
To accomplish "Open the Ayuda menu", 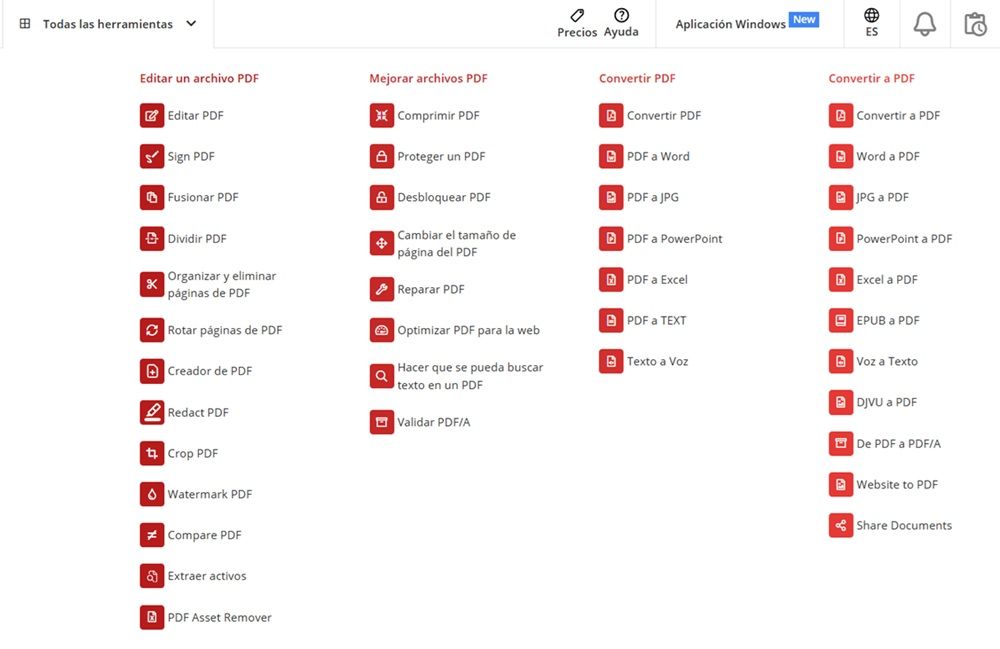I will tap(621, 23).
